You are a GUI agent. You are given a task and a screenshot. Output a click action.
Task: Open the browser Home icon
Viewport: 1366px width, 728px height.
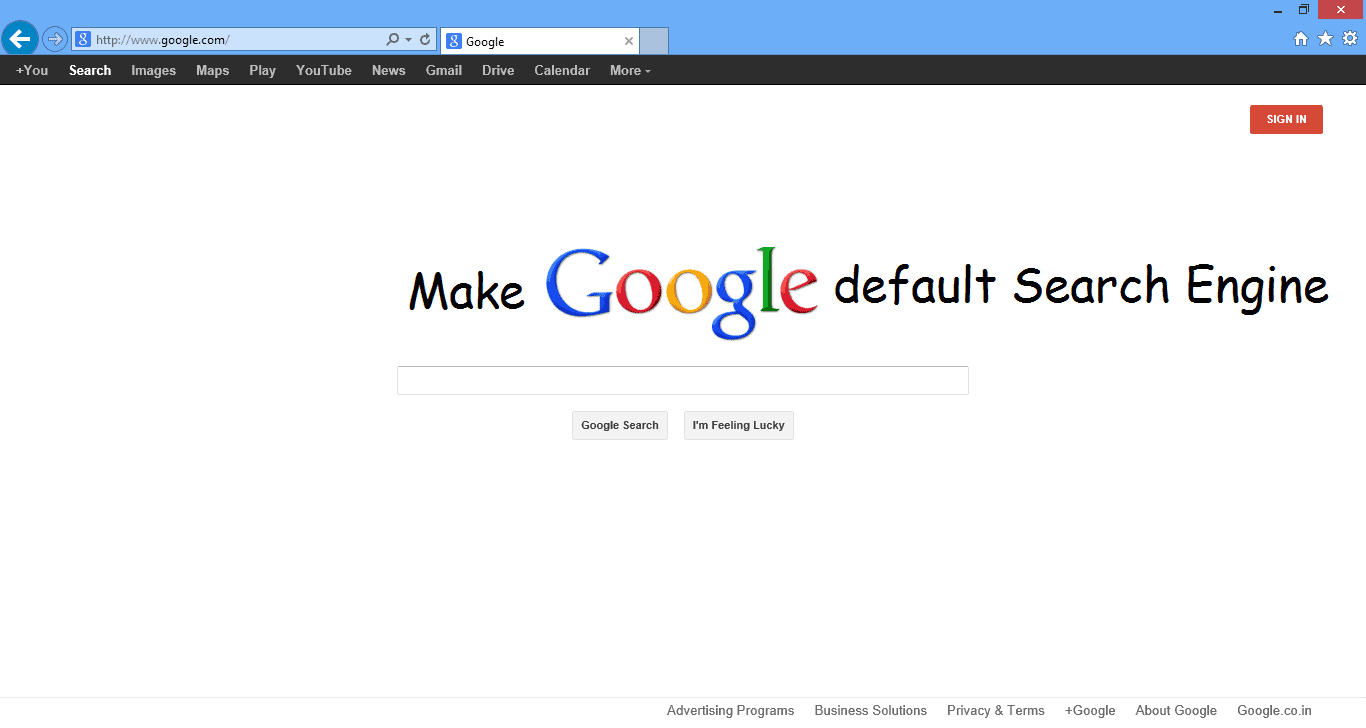click(x=1301, y=39)
